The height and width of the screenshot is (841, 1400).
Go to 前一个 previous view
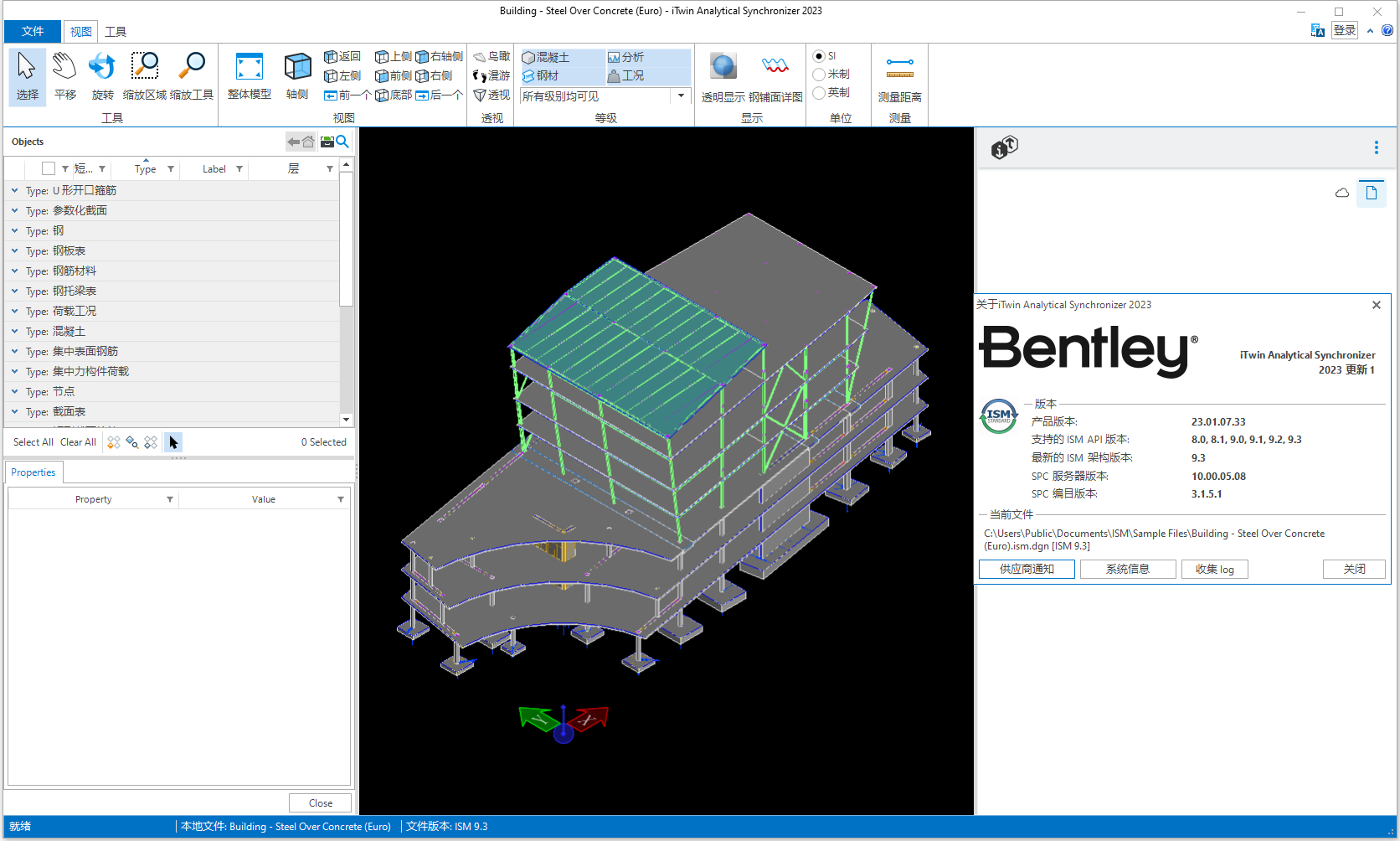pos(347,95)
